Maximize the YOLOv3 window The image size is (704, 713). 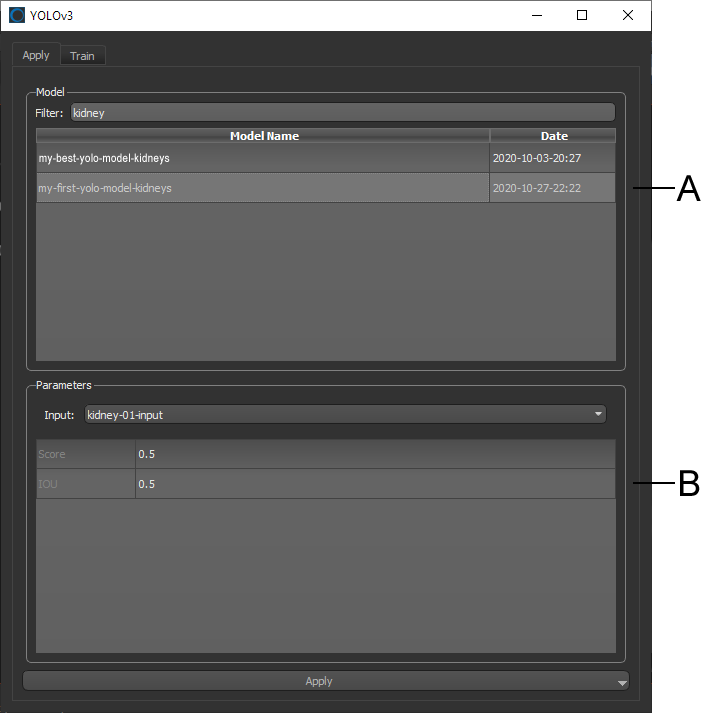pos(582,15)
